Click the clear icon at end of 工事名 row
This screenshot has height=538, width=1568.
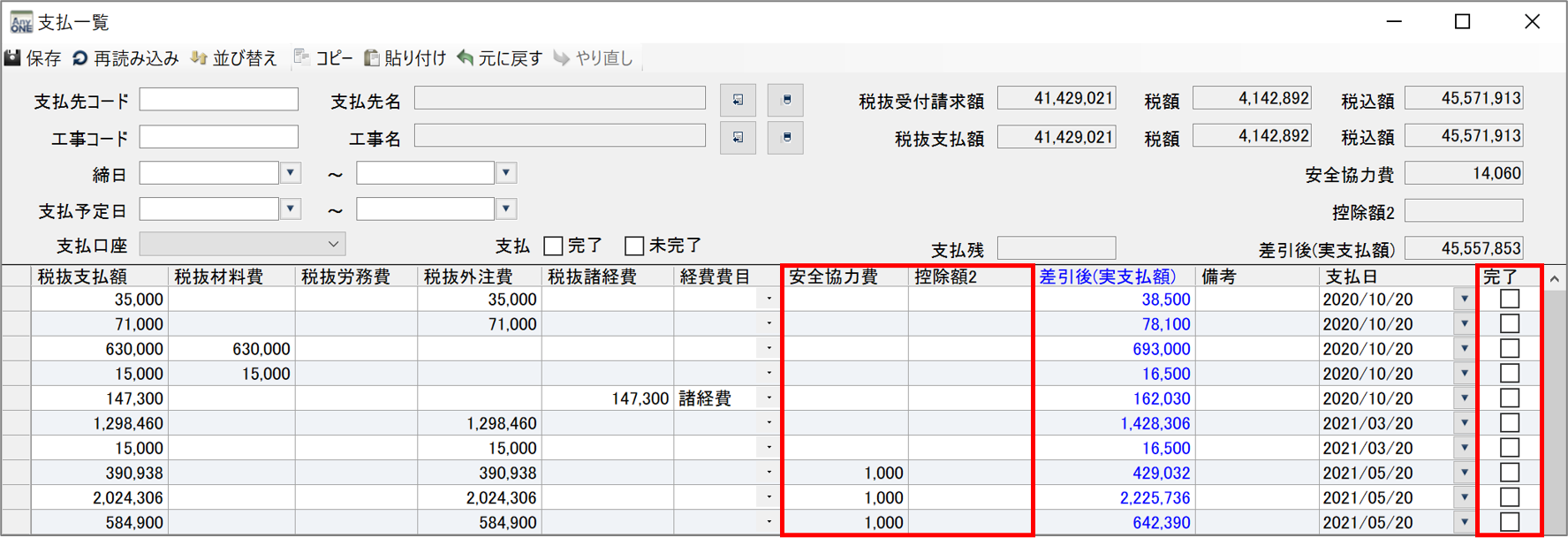[785, 138]
